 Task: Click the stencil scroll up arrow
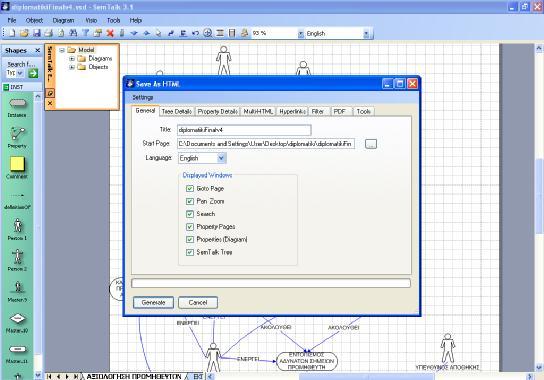[38, 96]
